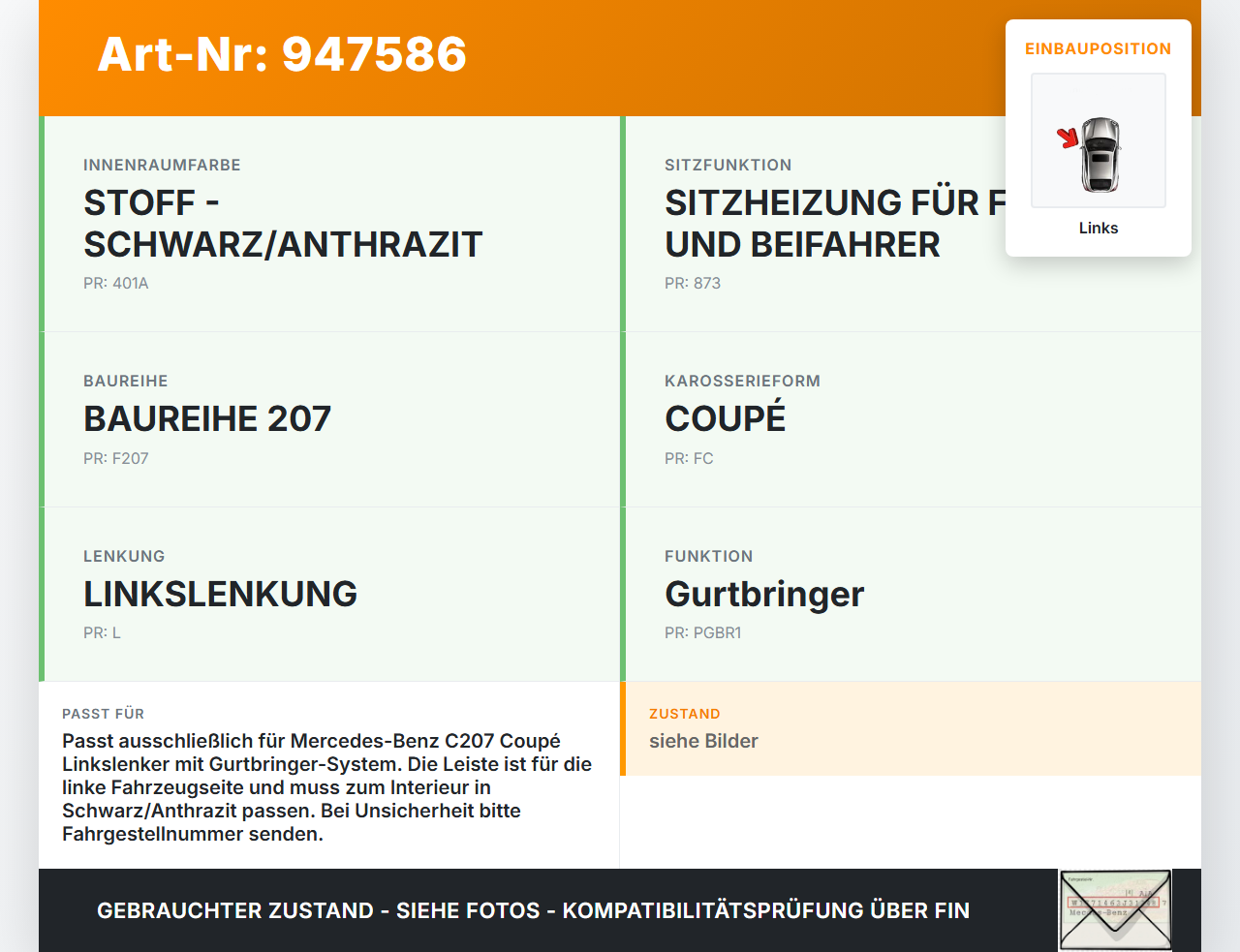Enable the Links installation position option

[1098, 228]
